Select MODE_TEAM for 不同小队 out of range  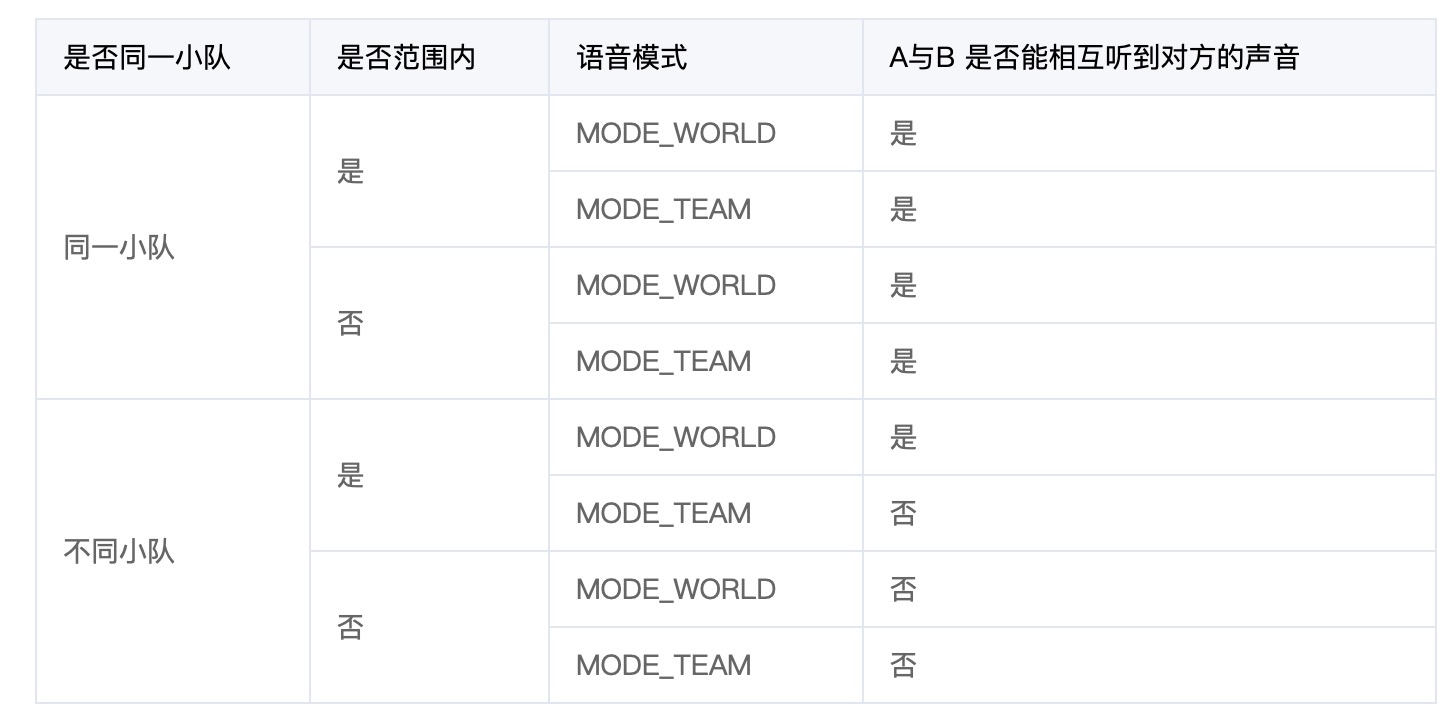(664, 665)
